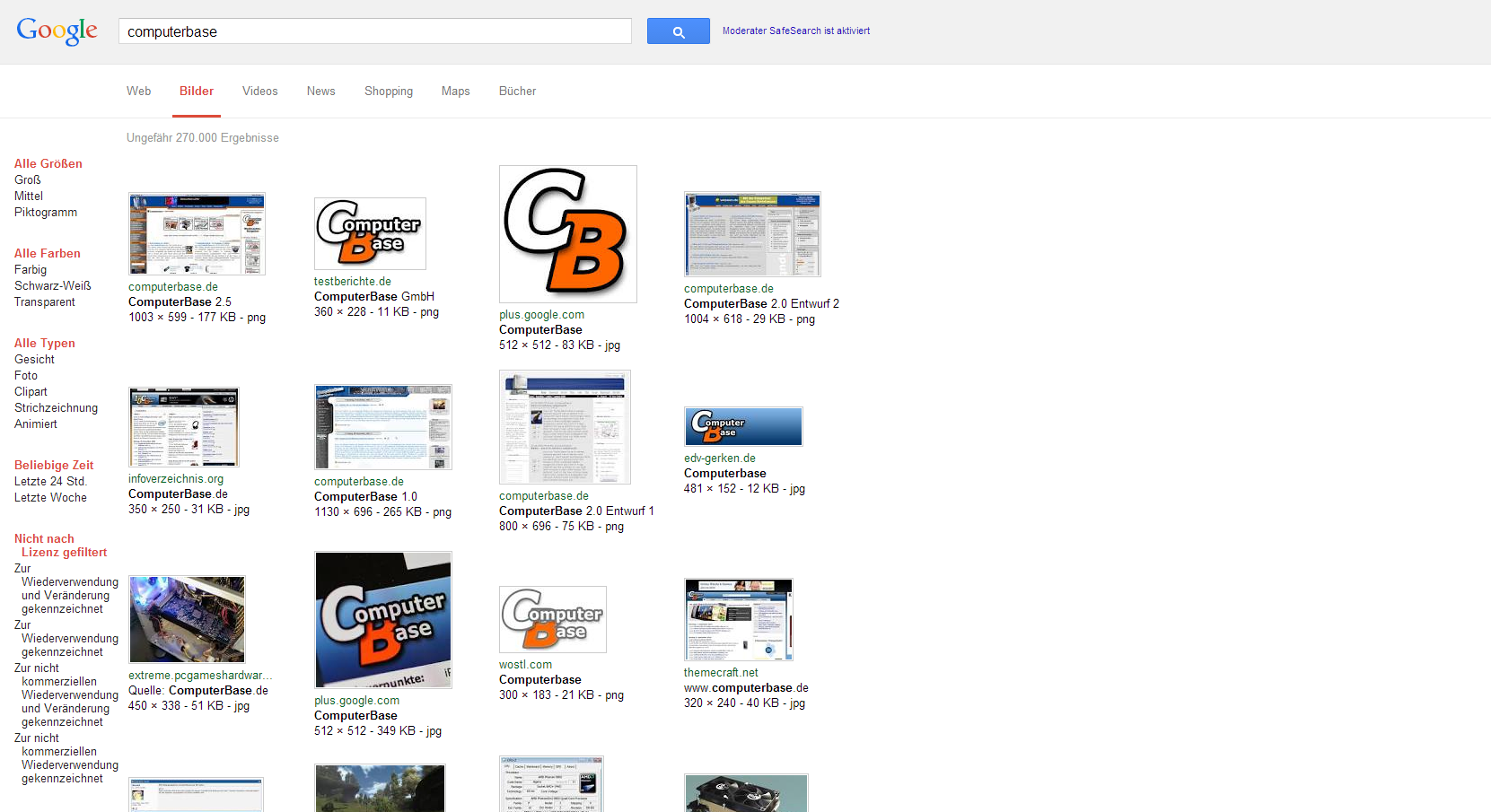Limit results to Letzte 24 Std.
Viewport: 1491px width, 812px height.
(50, 481)
